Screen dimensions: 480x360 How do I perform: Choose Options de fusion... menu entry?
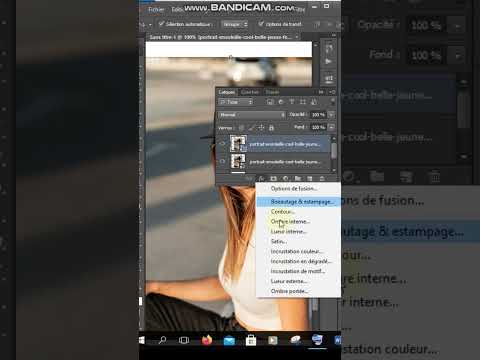pos(298,189)
